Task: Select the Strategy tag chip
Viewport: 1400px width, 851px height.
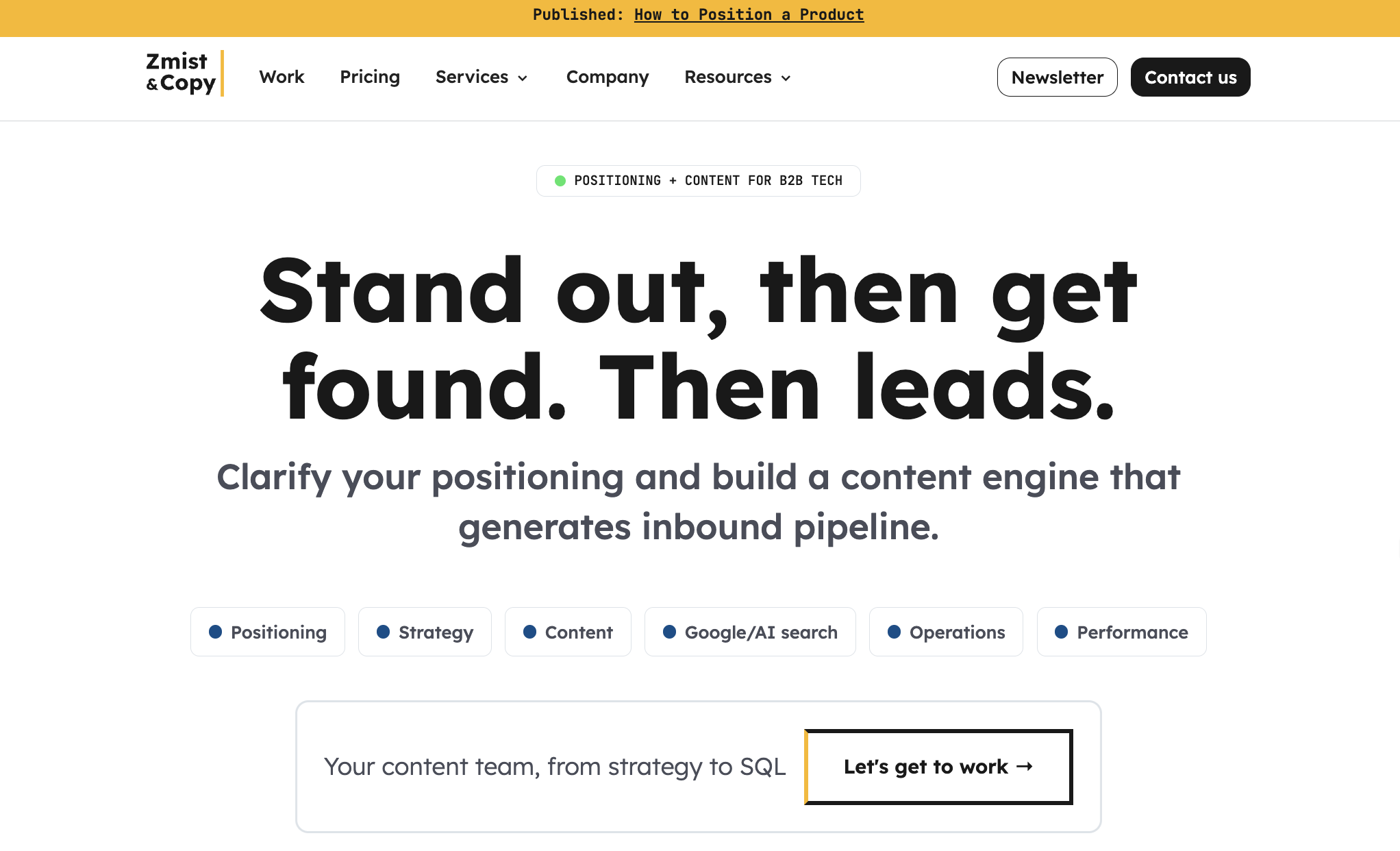Action: (425, 632)
